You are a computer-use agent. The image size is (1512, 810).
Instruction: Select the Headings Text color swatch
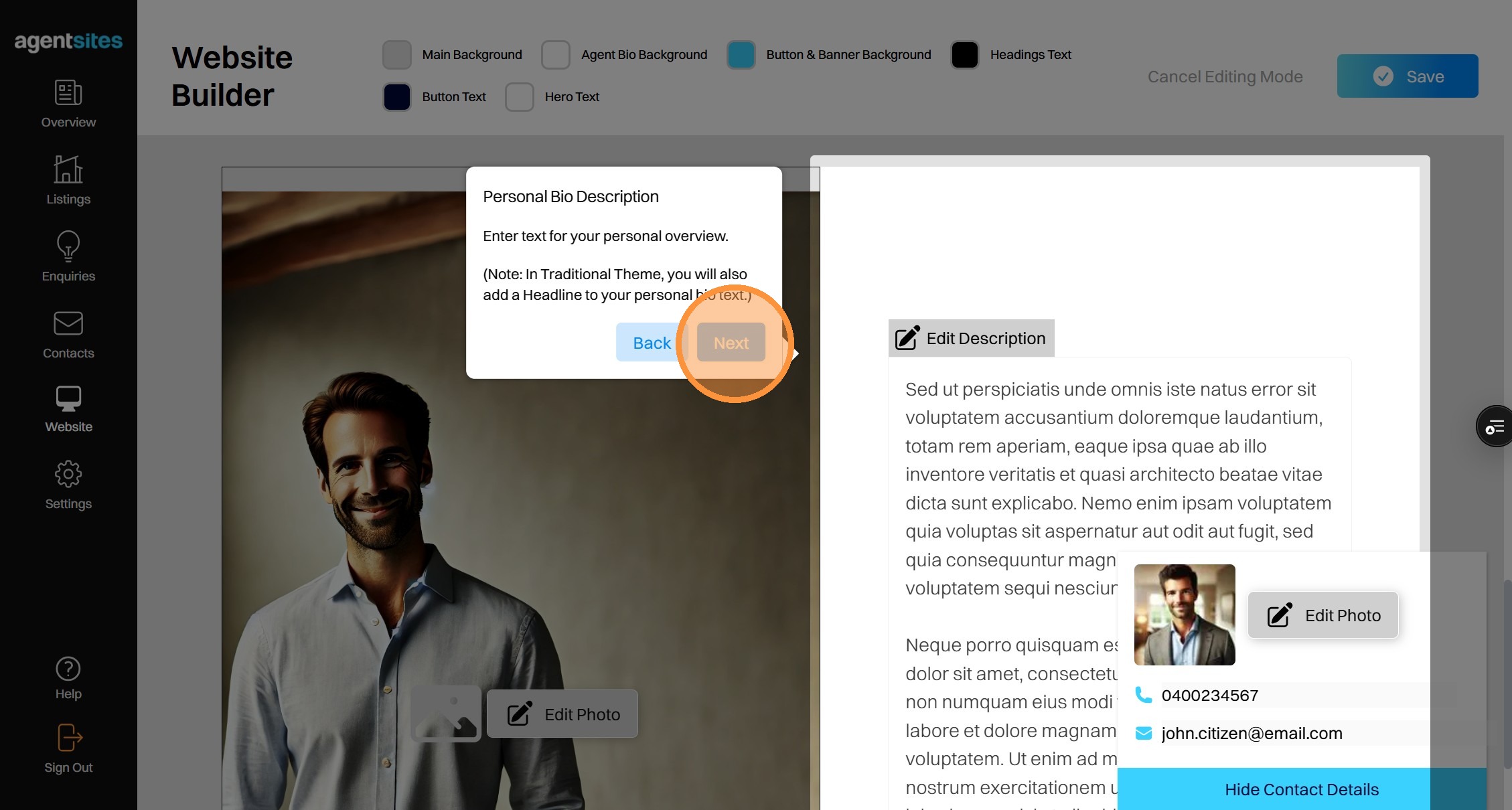965,55
